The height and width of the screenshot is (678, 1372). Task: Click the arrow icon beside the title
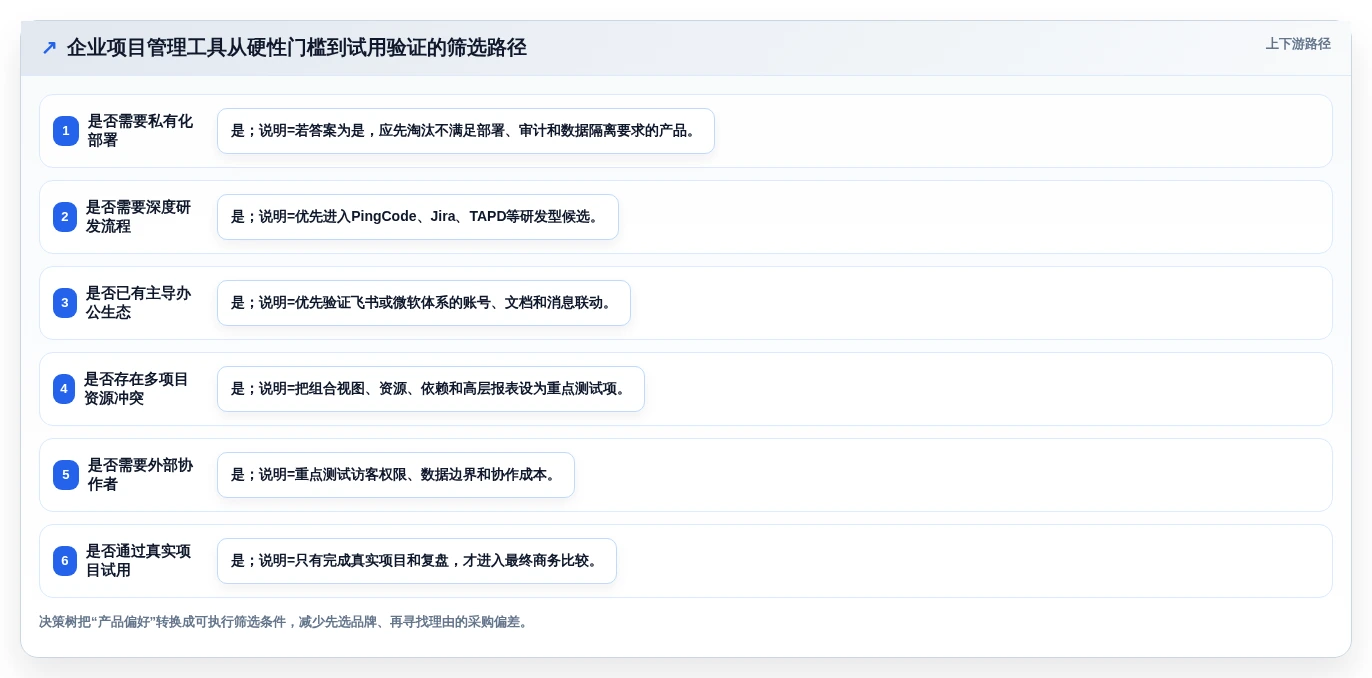point(49,47)
